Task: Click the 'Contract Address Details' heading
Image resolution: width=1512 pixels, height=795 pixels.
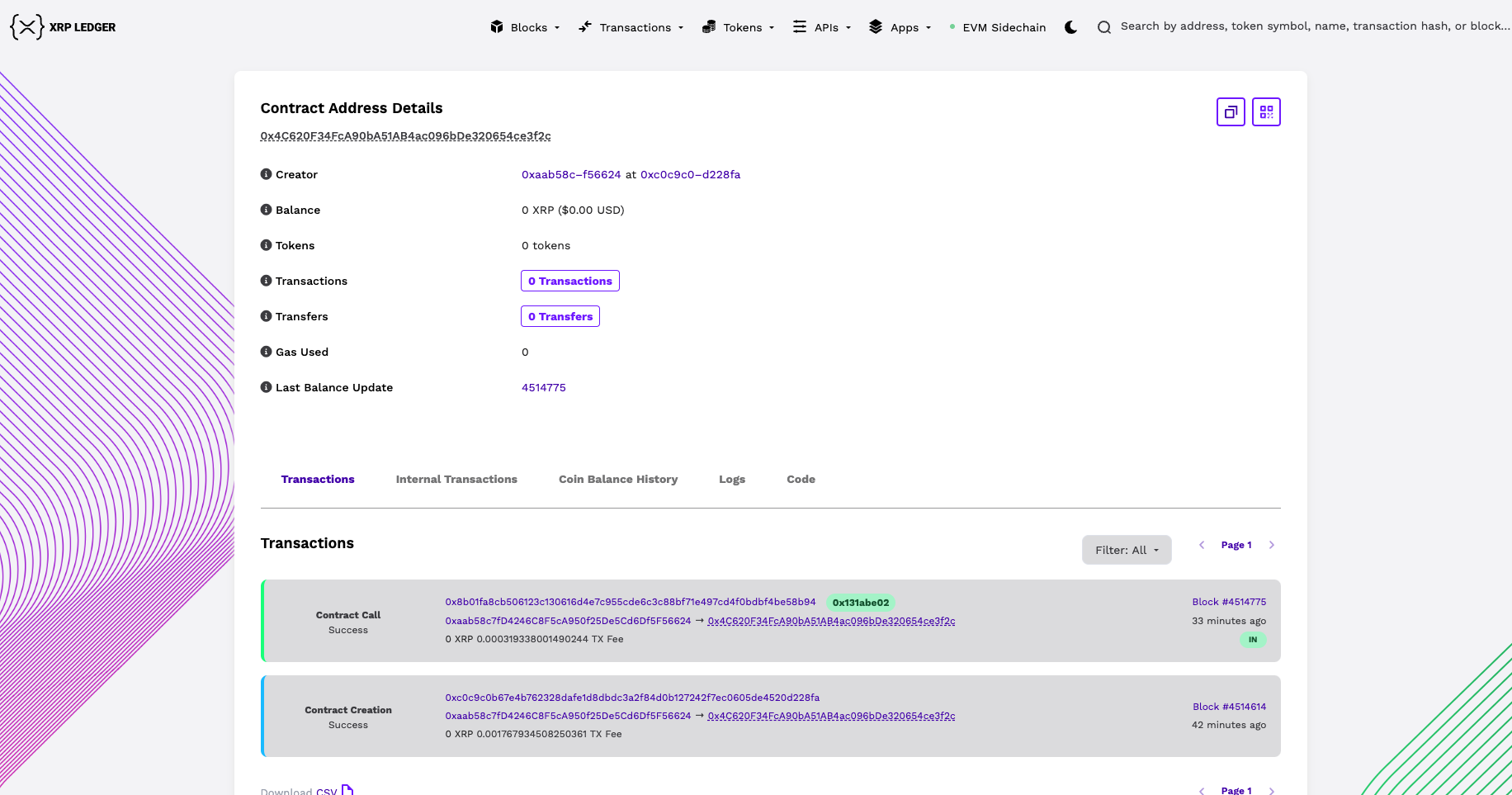Action: [x=352, y=108]
